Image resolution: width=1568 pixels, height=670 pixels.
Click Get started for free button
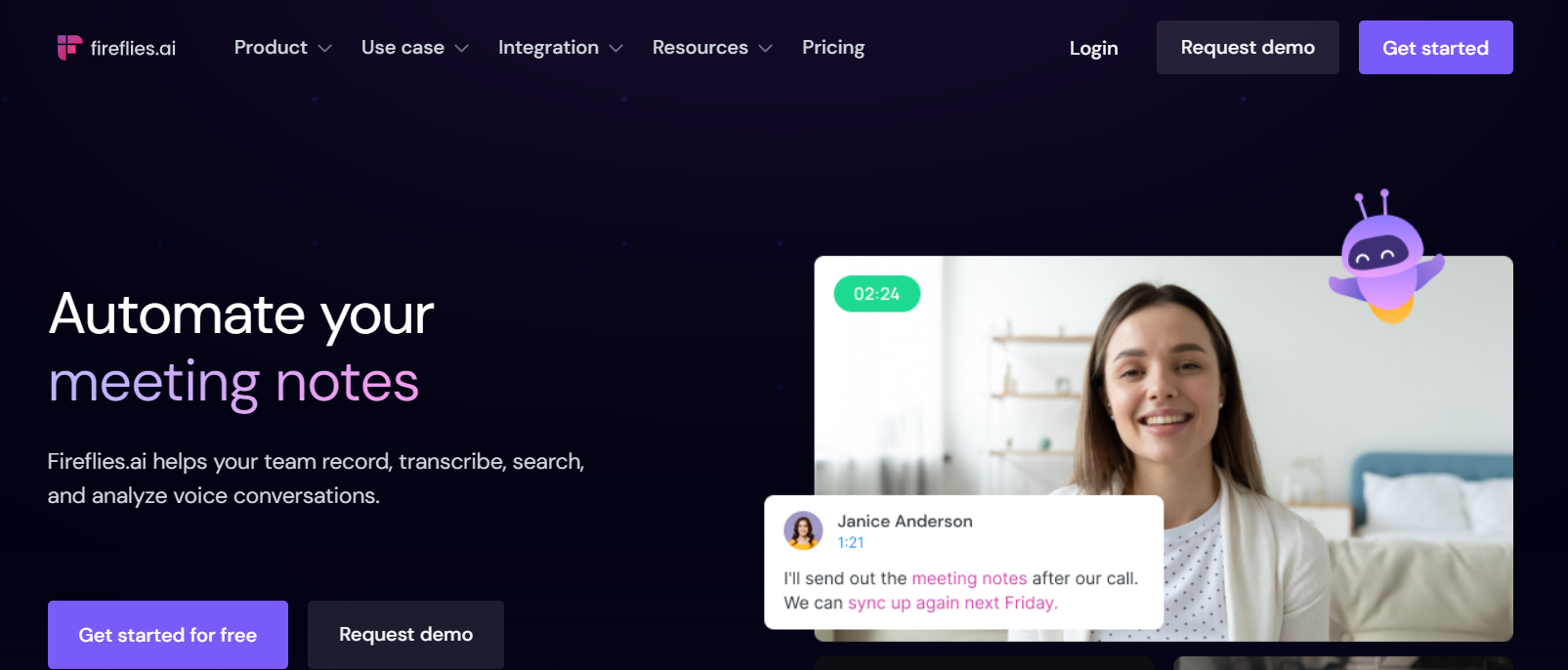tap(168, 635)
